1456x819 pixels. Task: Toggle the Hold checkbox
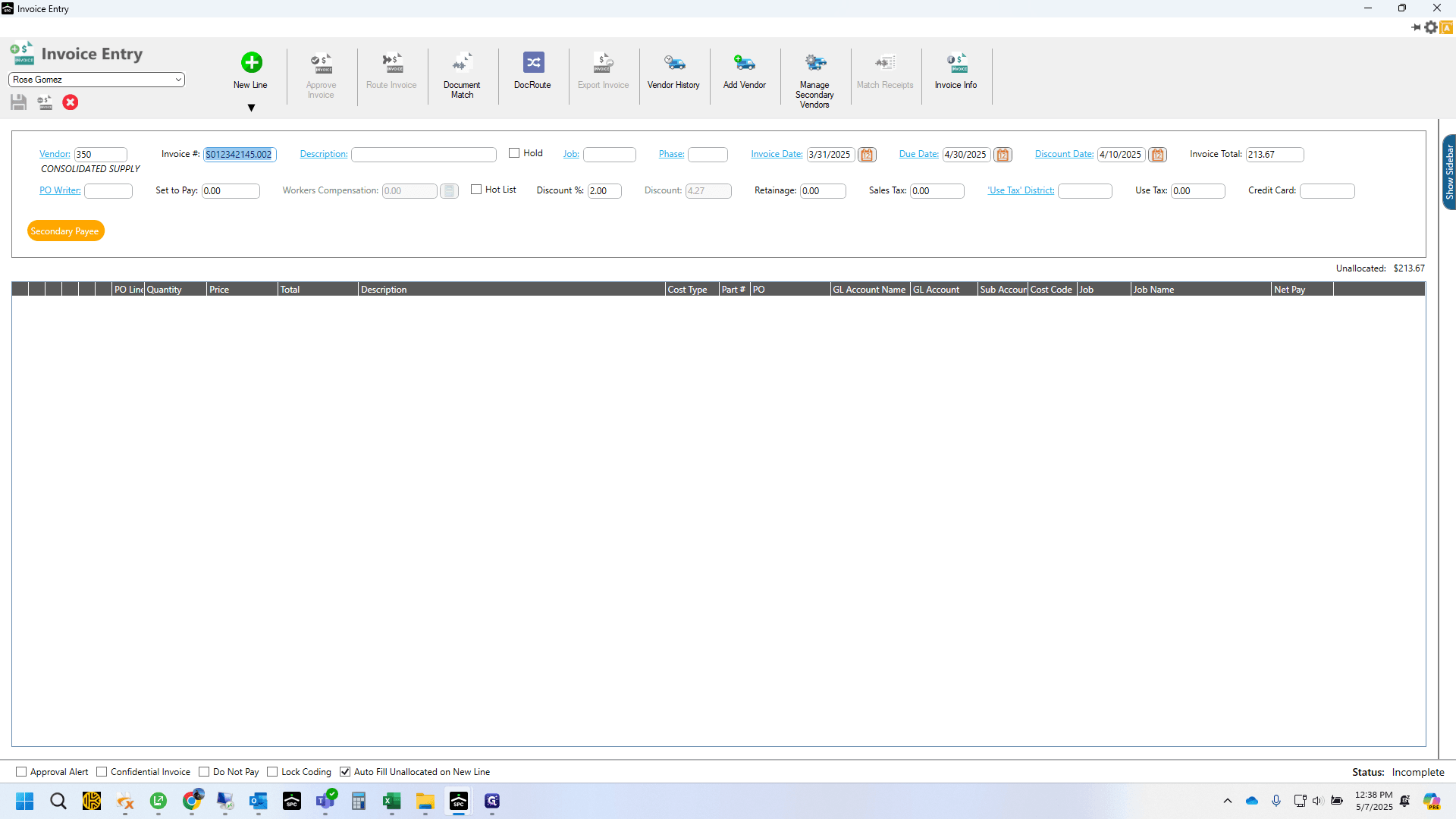pyautogui.click(x=514, y=153)
